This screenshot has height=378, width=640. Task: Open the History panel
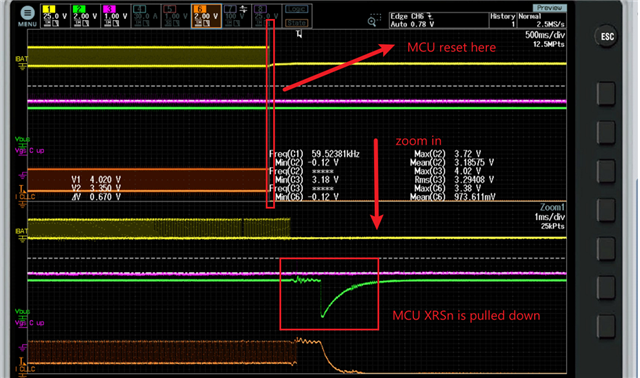(503, 20)
